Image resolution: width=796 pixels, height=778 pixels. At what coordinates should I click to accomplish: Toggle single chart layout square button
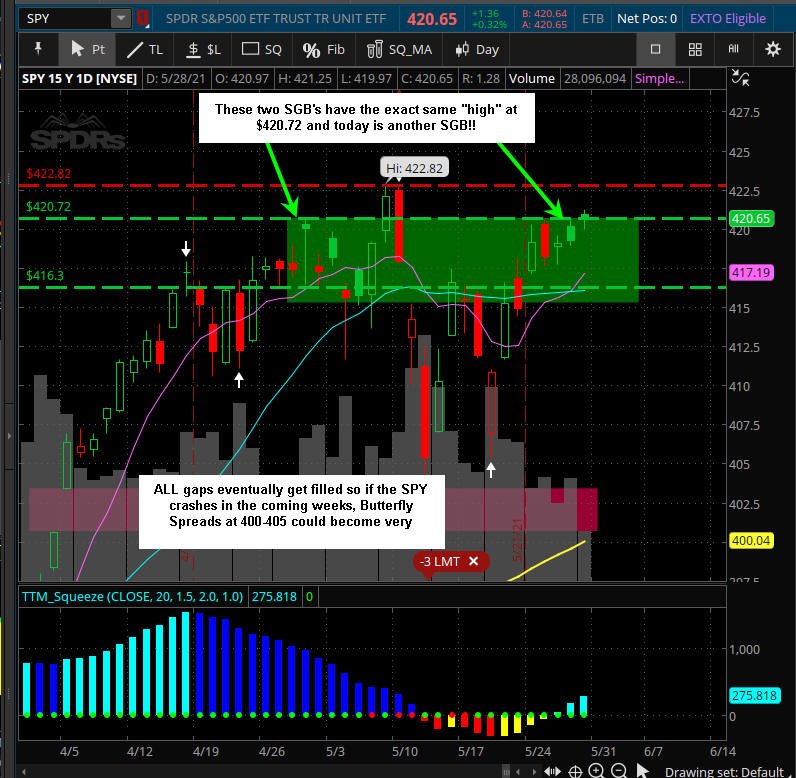click(655, 49)
